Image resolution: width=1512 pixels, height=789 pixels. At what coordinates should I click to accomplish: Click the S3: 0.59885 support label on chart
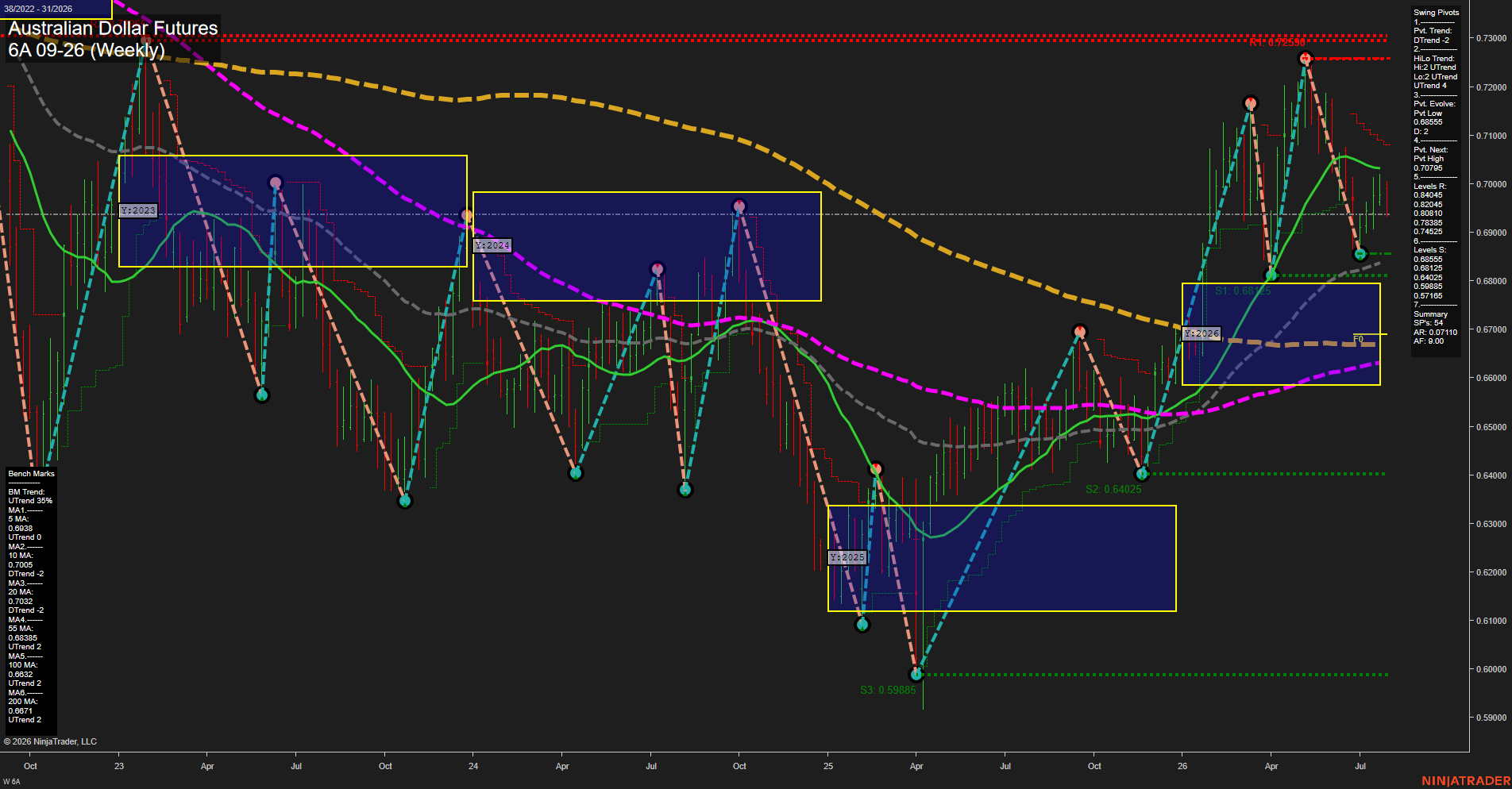888,690
